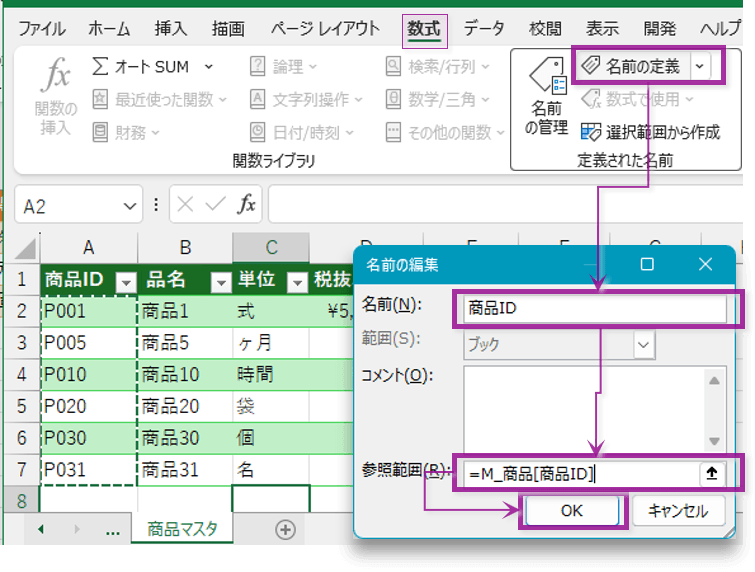The image size is (755, 572).
Task: Select cell containing P001
Action: pyautogui.click(x=89, y=311)
